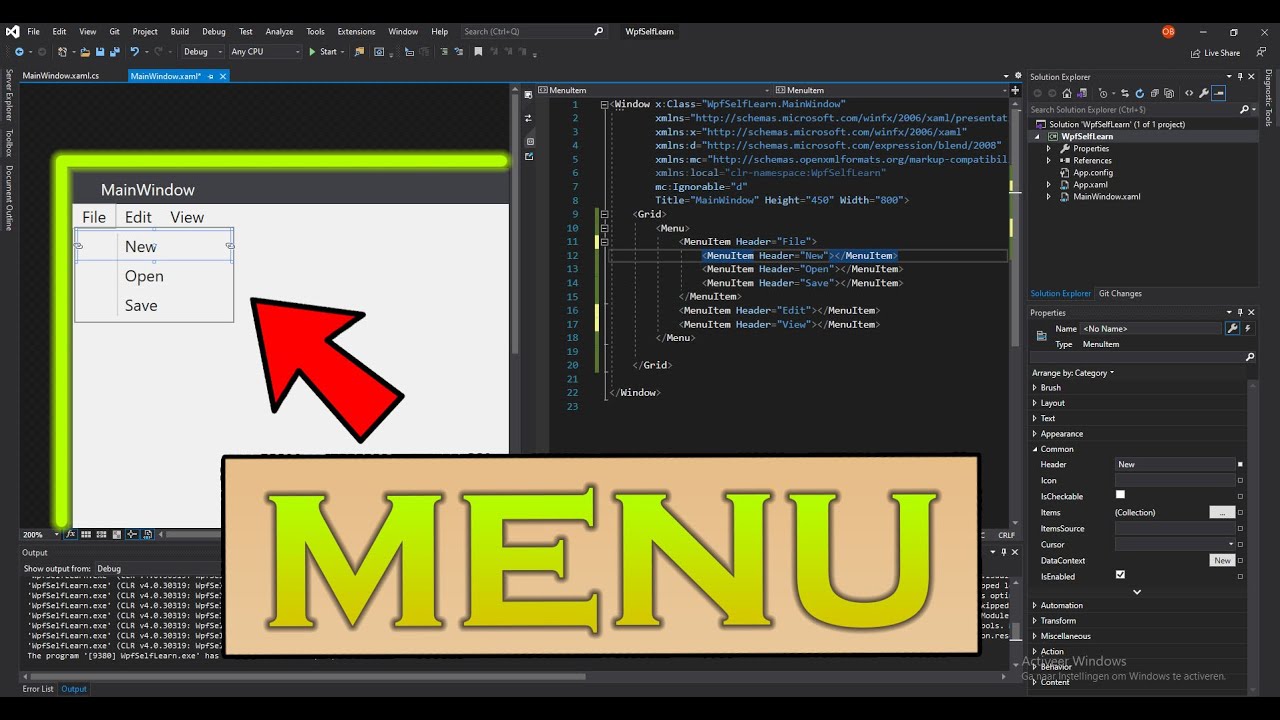
Task: Close the MainWindow.xaml tab
Action: tap(224, 76)
